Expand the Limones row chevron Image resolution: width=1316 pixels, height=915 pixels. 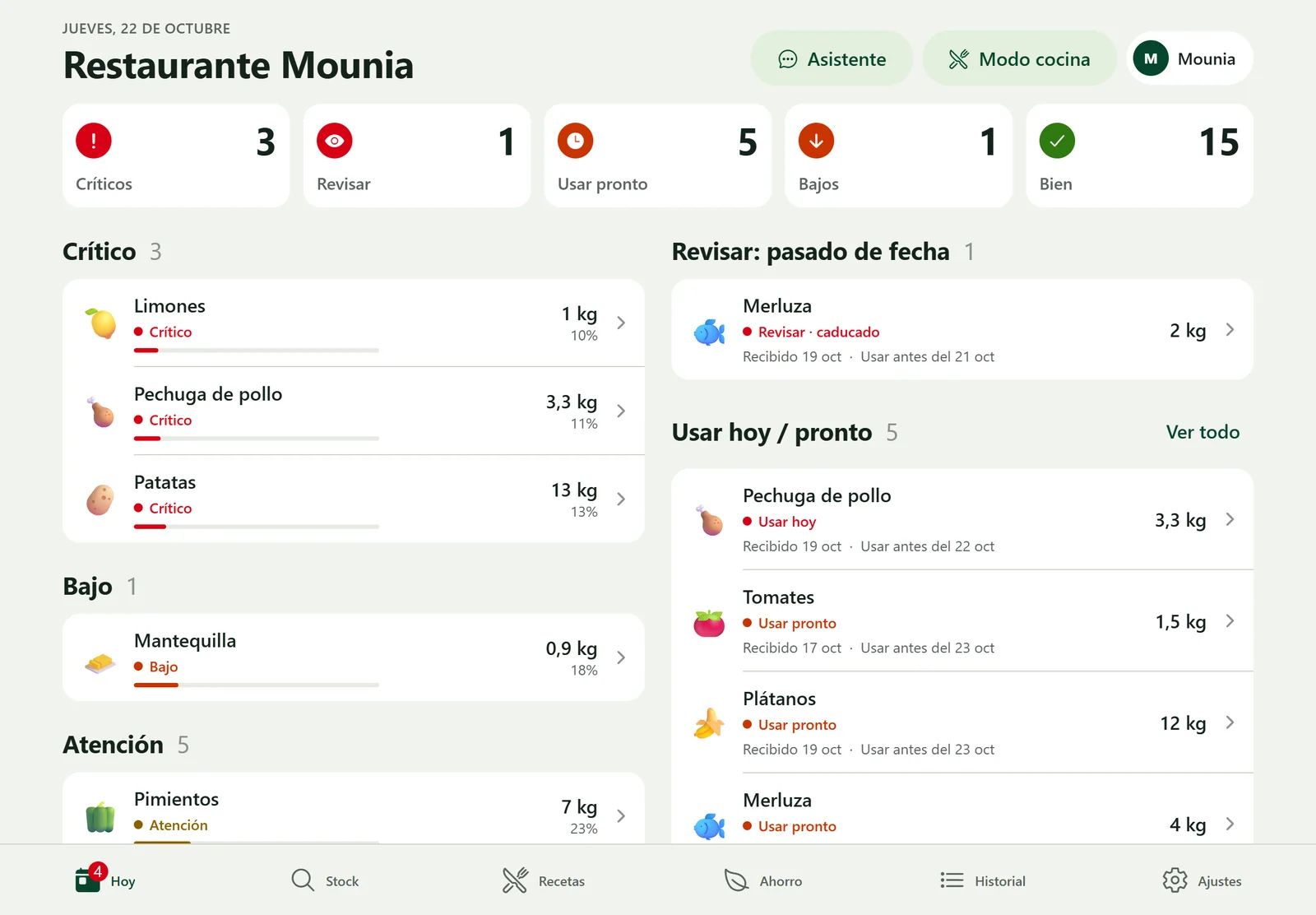coord(621,323)
